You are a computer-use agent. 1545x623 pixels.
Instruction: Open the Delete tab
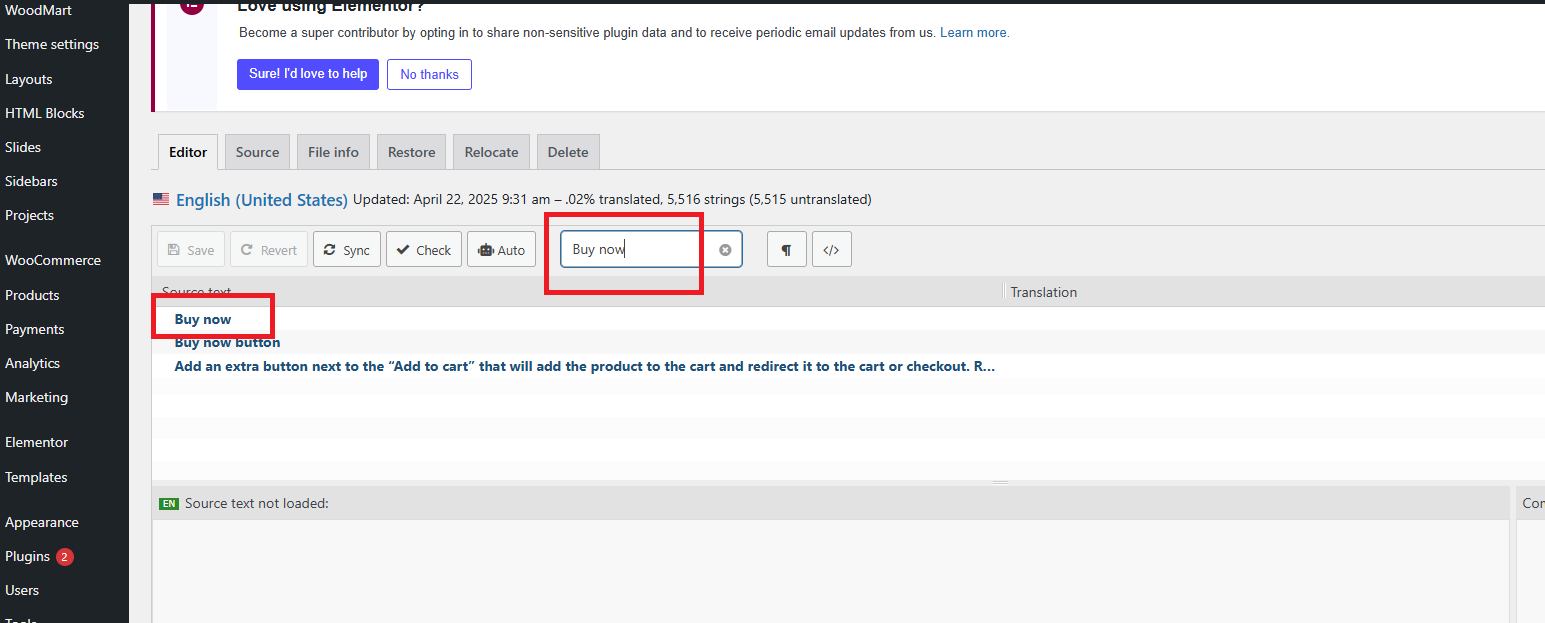coord(568,152)
